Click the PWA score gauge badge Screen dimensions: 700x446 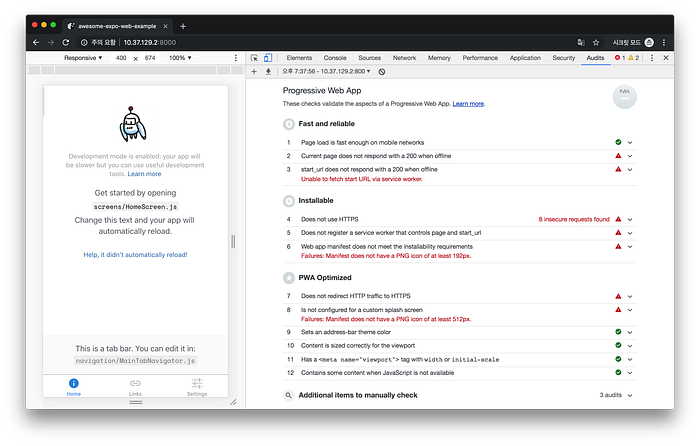point(625,97)
